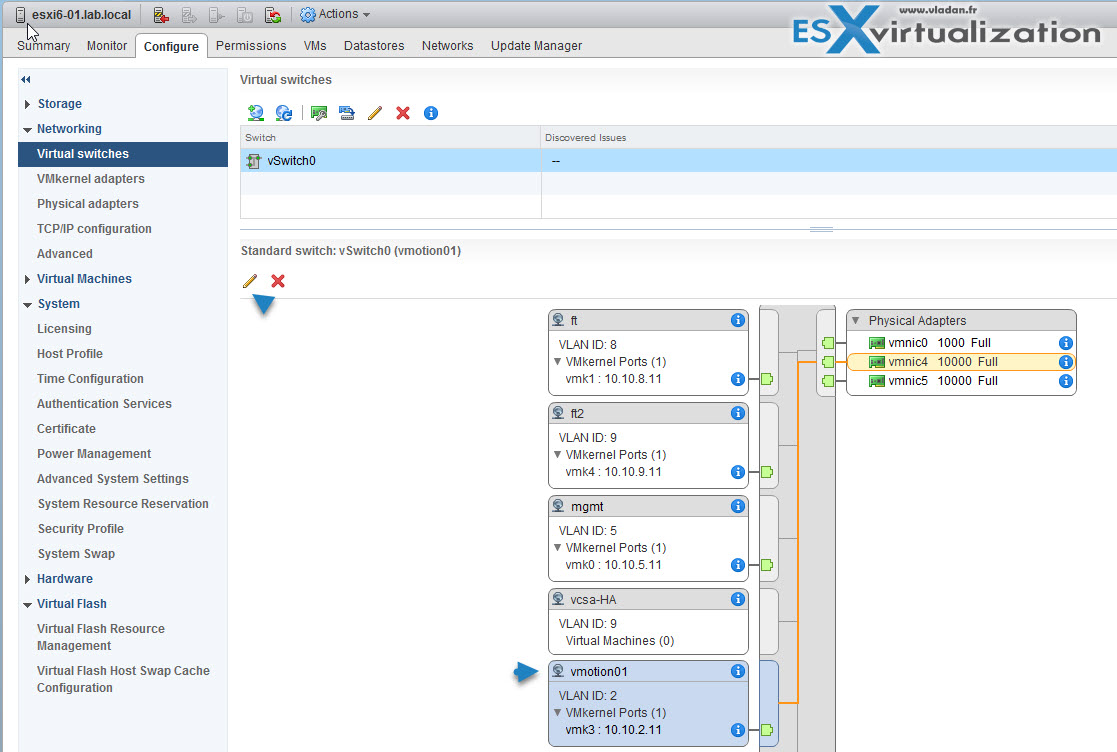The width and height of the screenshot is (1117, 752).
Task: Open info for the vmotion01 port group header
Action: click(738, 671)
